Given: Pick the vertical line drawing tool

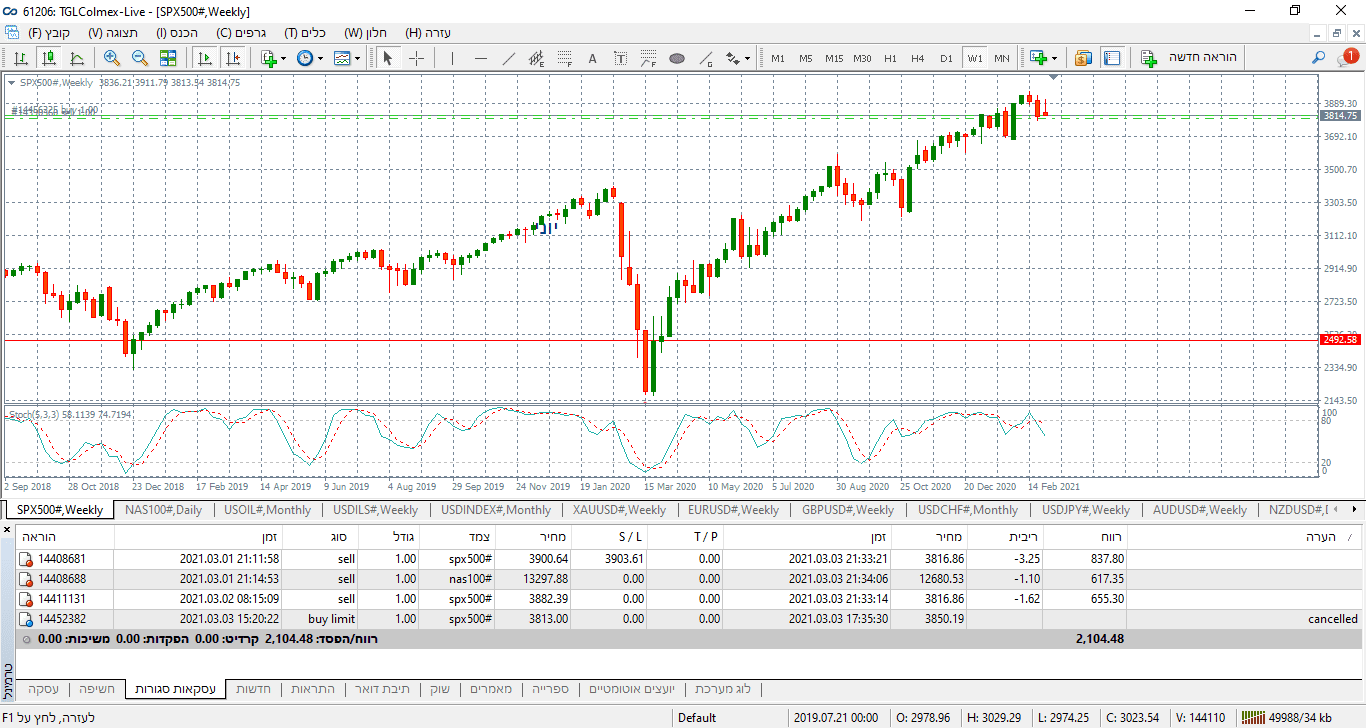Looking at the screenshot, I should pyautogui.click(x=452, y=58).
